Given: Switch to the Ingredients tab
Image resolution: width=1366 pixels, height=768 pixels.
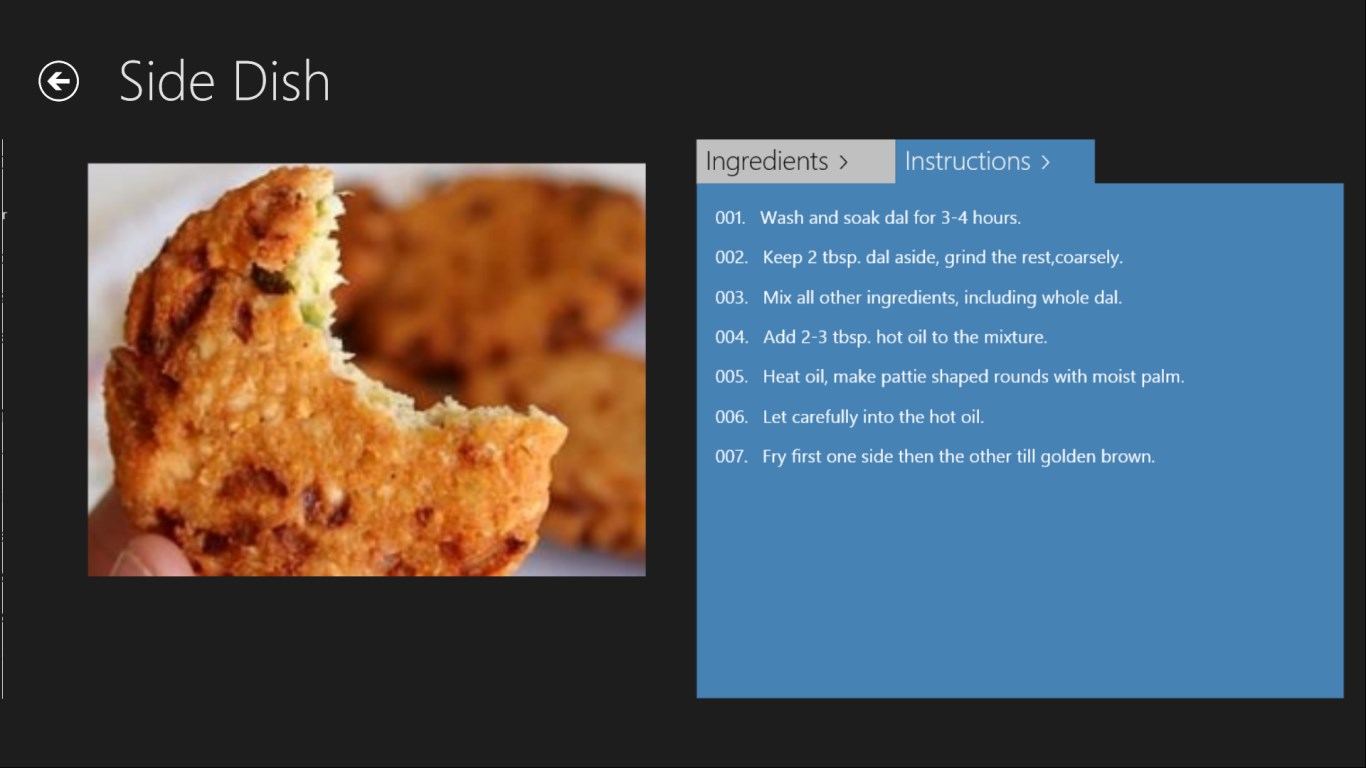Looking at the screenshot, I should pos(767,161).
